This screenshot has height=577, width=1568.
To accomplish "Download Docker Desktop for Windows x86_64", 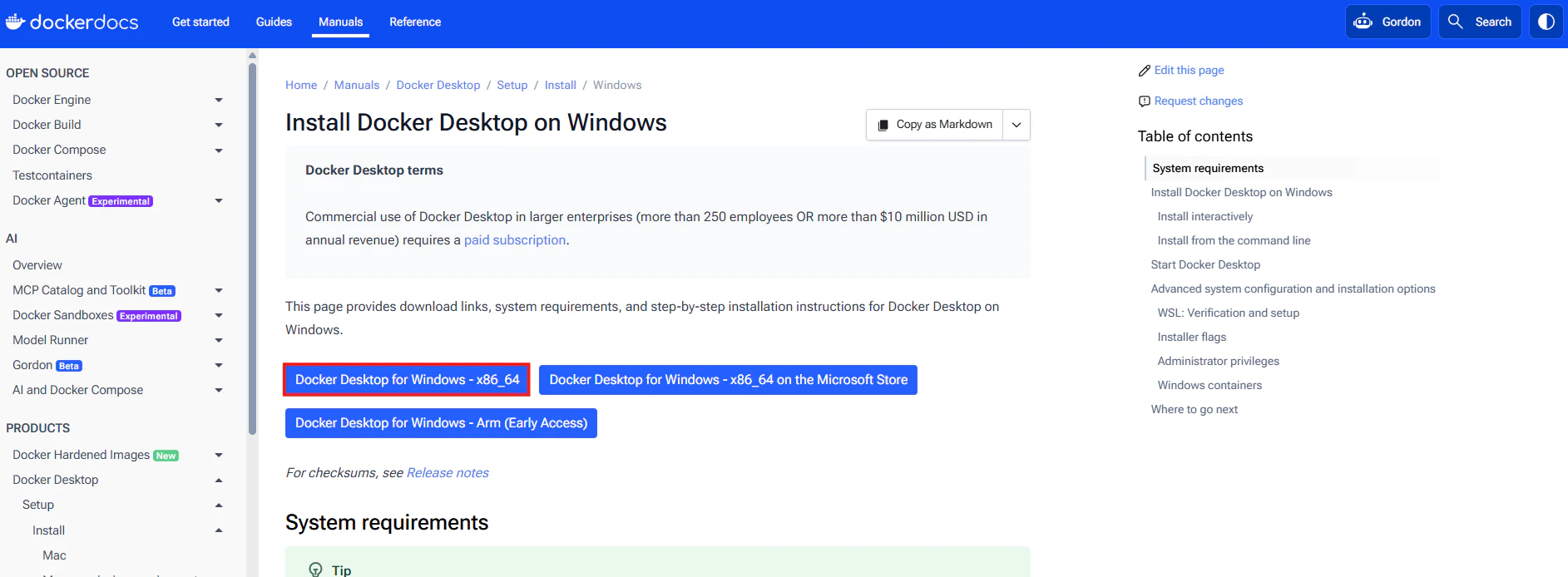I will (407, 379).
